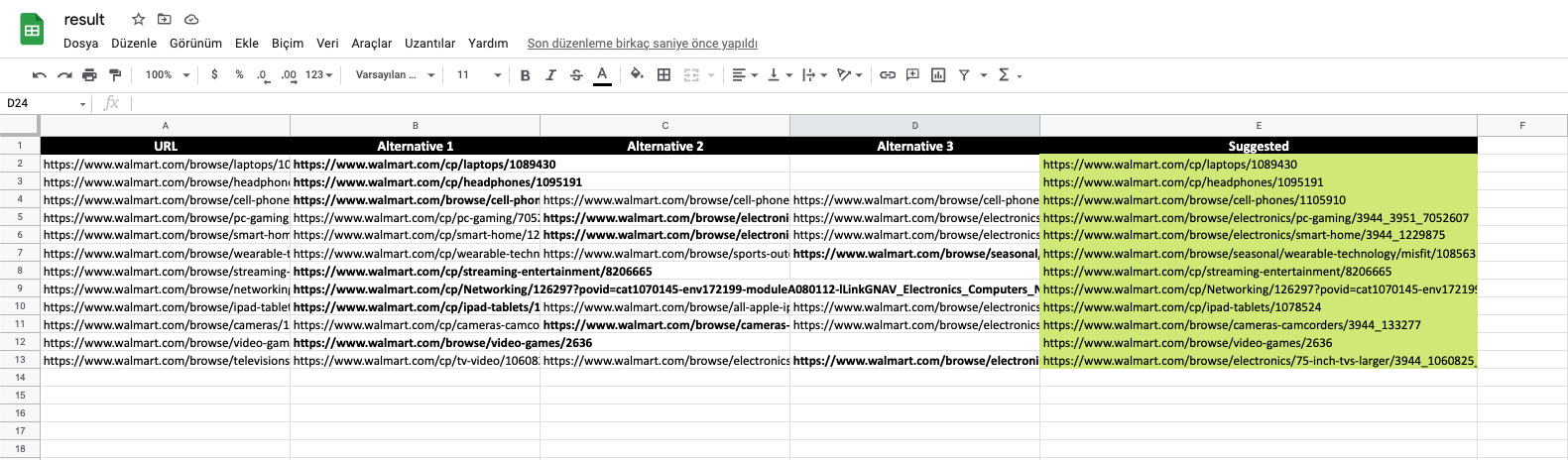This screenshot has height=460, width=1568.
Task: Select column A header
Action: (166, 126)
